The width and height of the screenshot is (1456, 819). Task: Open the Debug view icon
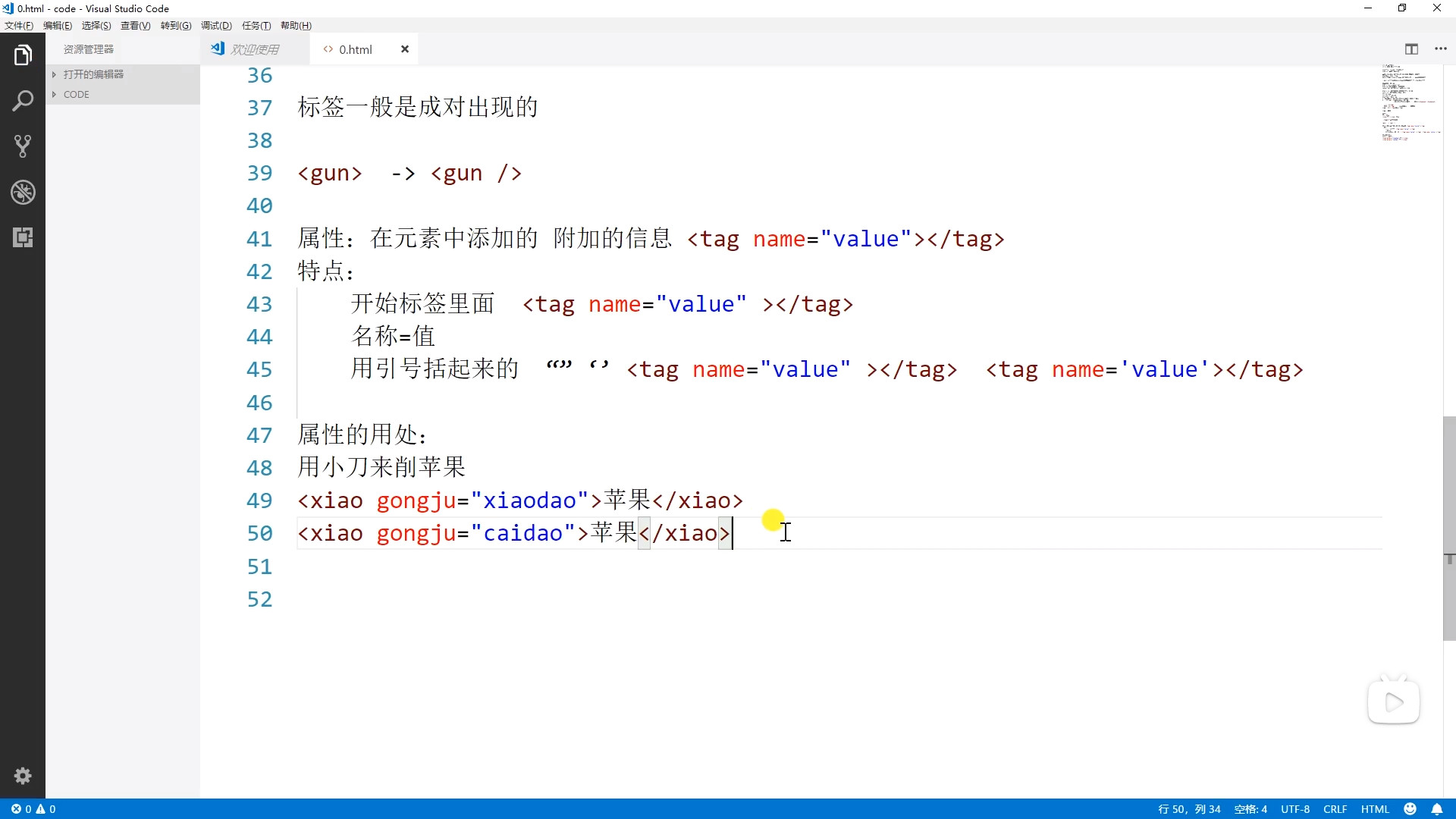23,192
